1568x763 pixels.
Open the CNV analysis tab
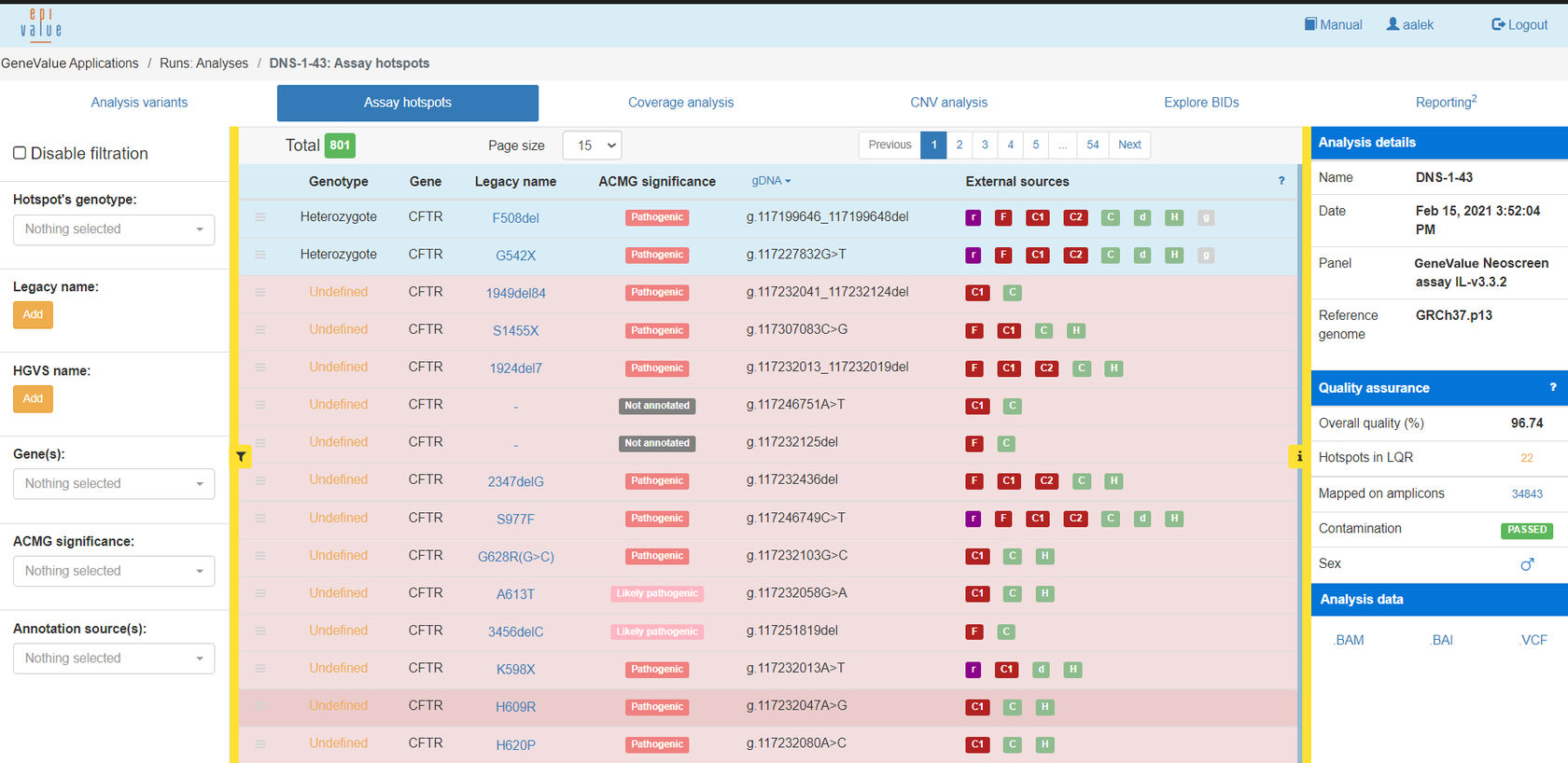click(x=948, y=103)
